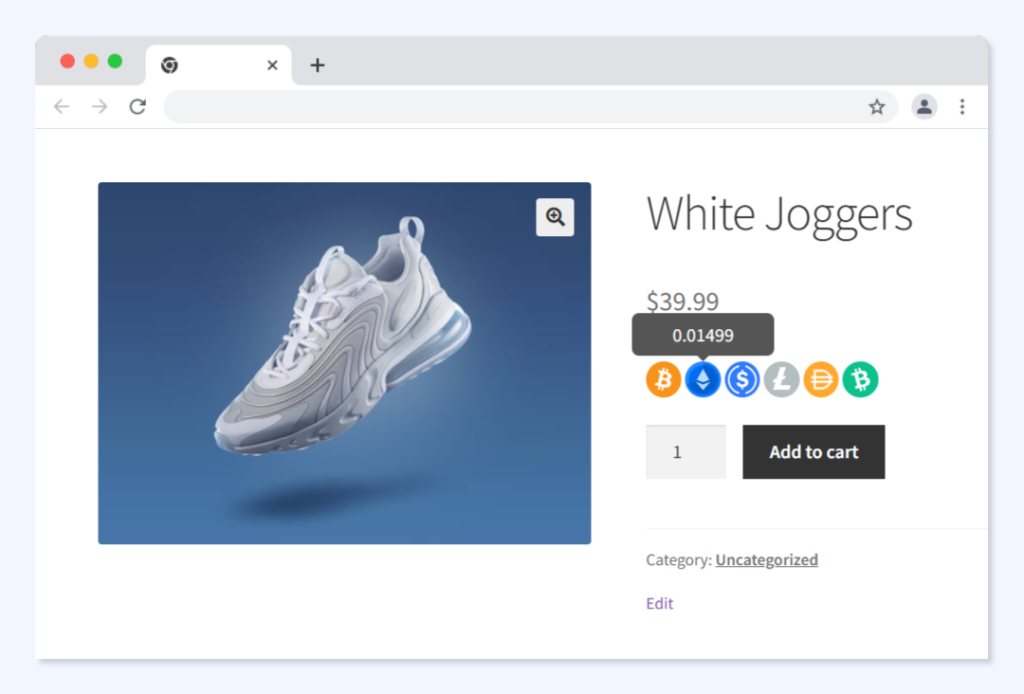Go back to the previous page
Viewport: 1024px width, 694px height.
tap(62, 107)
